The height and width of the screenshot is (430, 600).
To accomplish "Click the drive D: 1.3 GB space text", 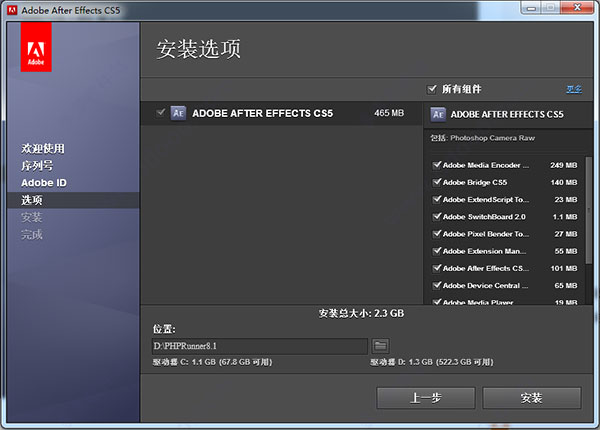I will [432, 362].
